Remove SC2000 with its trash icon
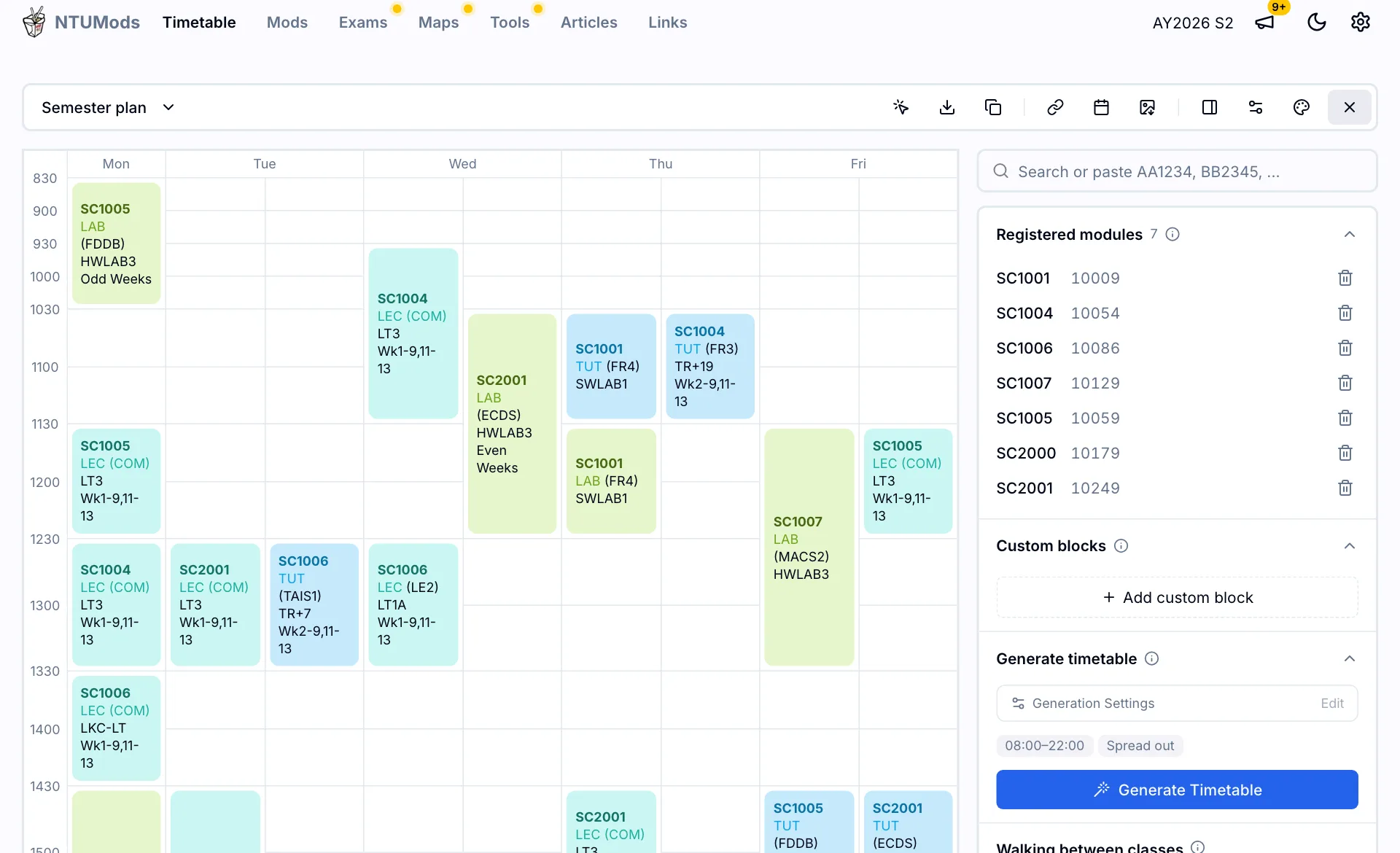 point(1345,453)
